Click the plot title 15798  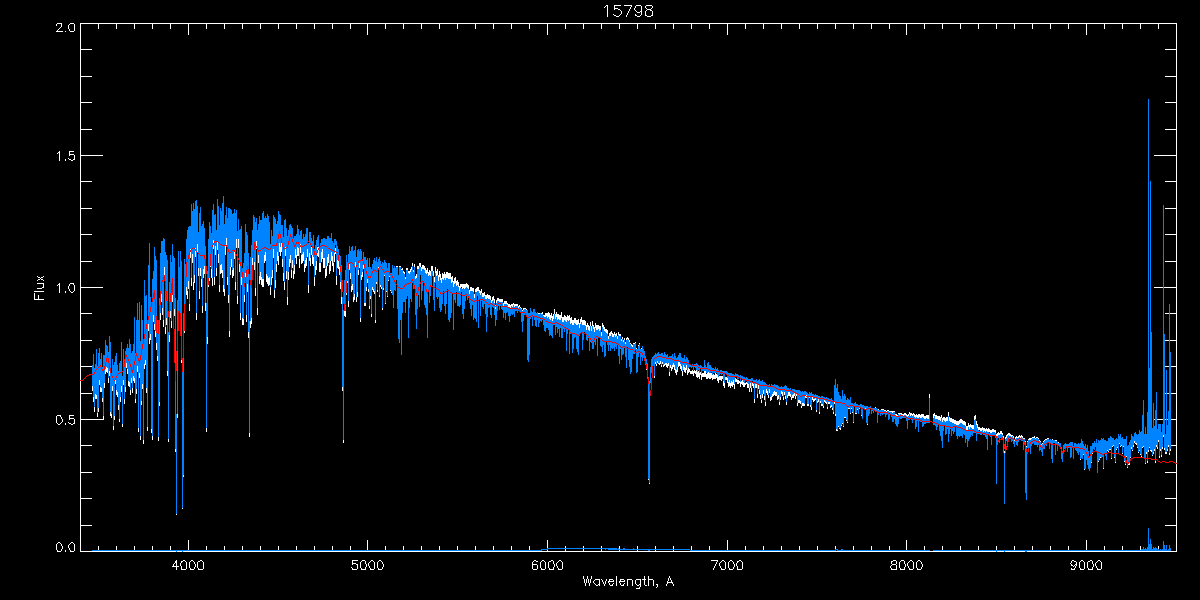[x=627, y=11]
